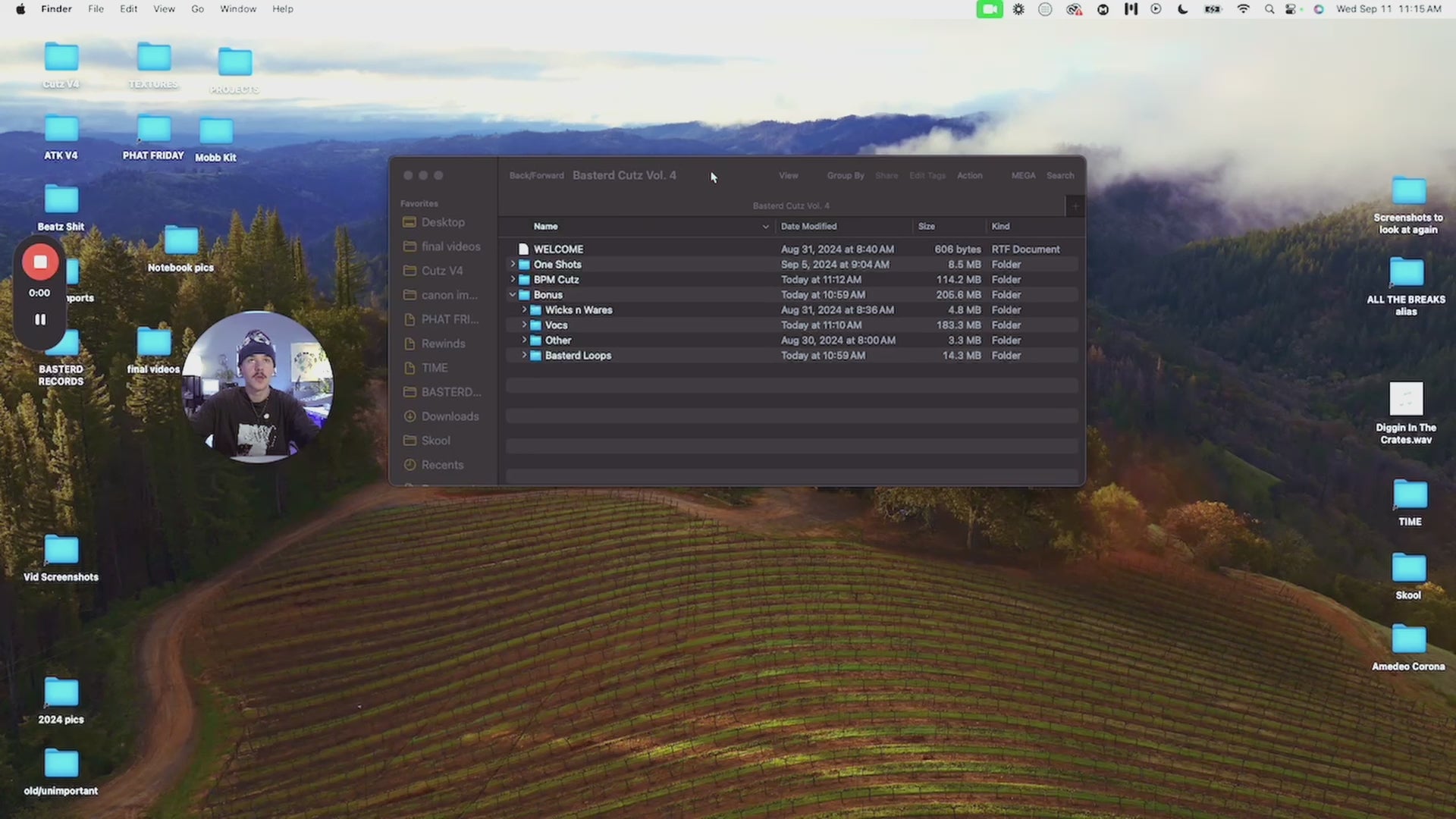Expand the Basterd Loops folder chevron

point(524,355)
